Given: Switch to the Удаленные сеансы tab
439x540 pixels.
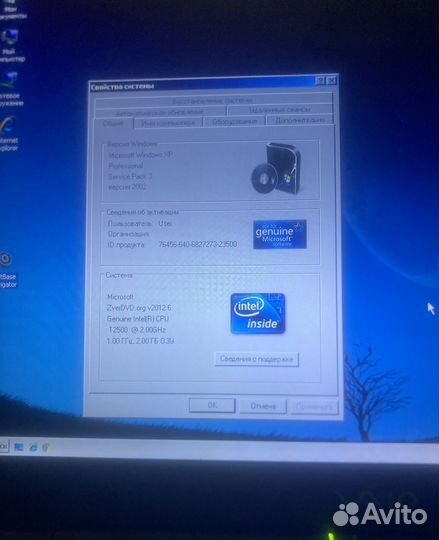Looking at the screenshot, I should 280,110.
